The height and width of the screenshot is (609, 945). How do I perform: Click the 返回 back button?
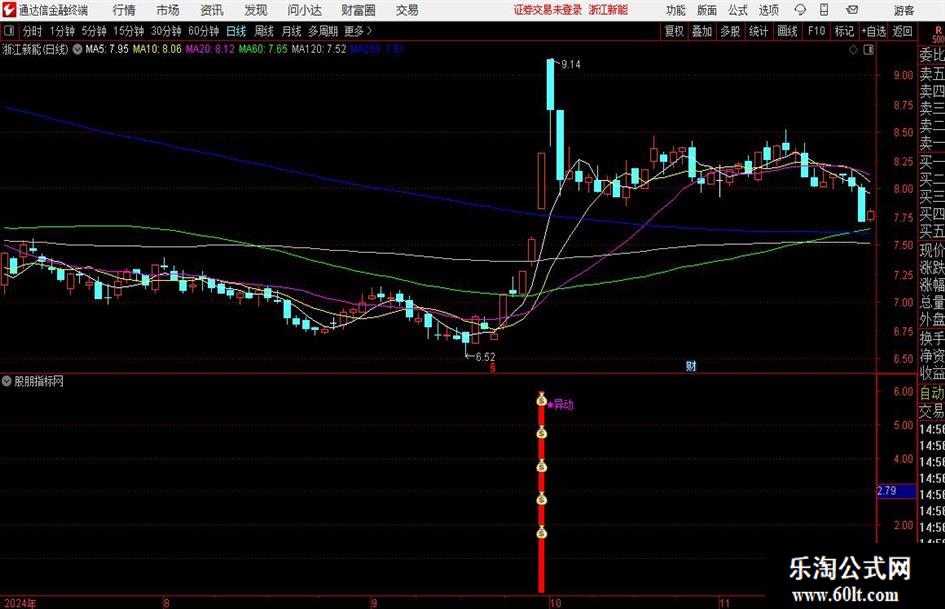click(902, 31)
